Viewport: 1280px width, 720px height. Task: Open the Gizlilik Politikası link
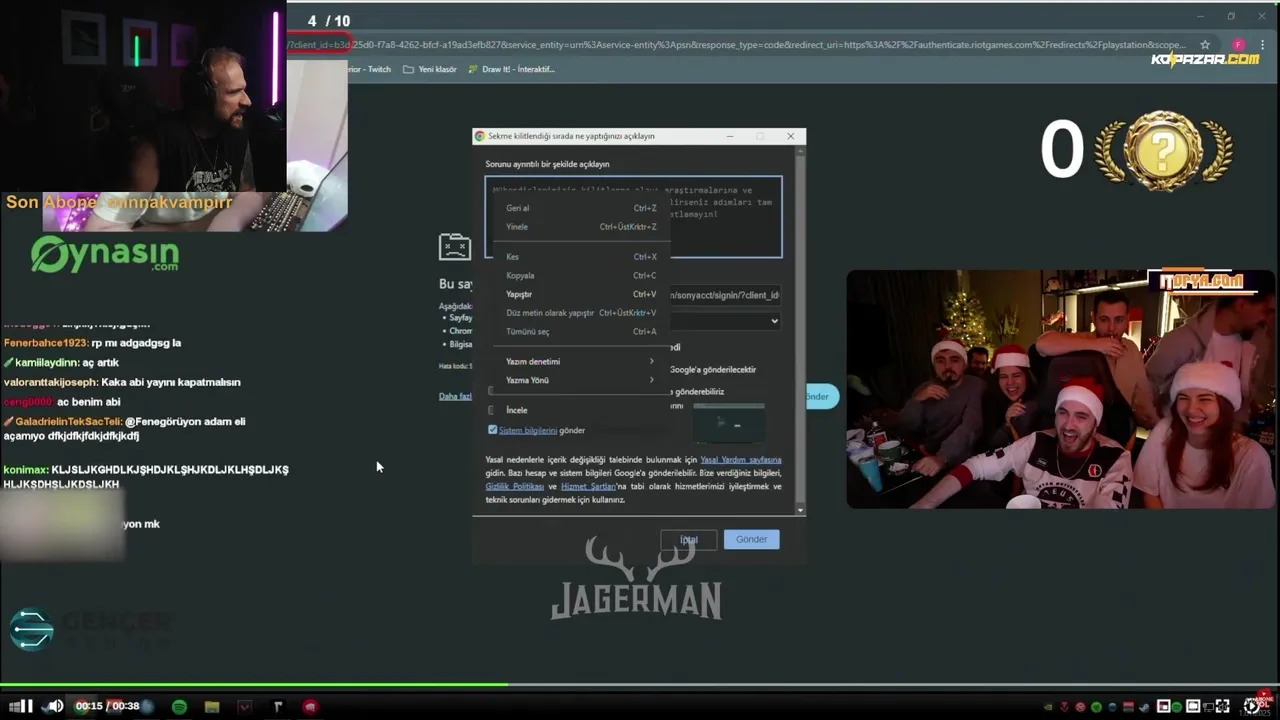[515, 486]
